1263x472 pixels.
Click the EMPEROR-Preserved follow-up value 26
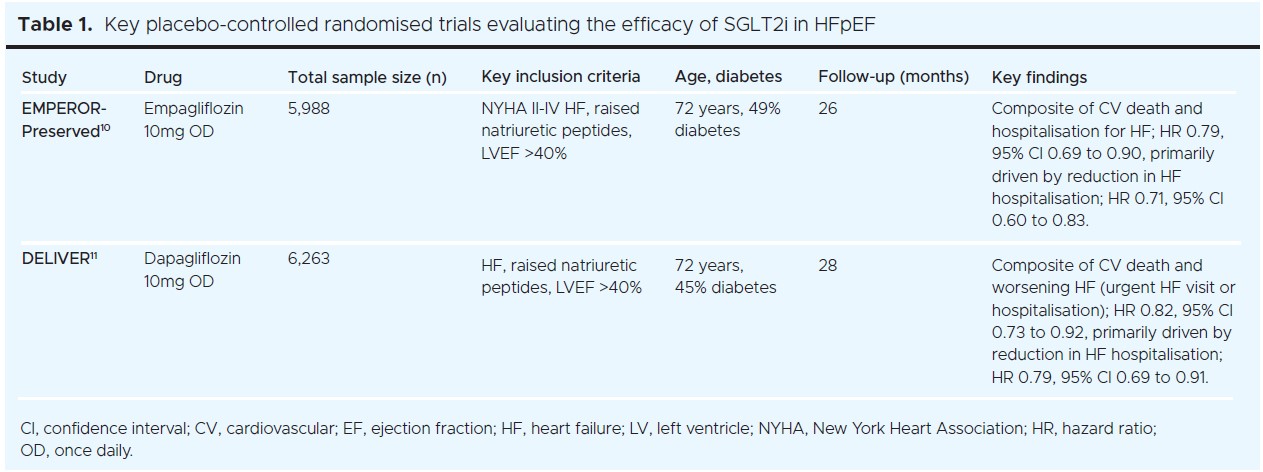point(827,108)
